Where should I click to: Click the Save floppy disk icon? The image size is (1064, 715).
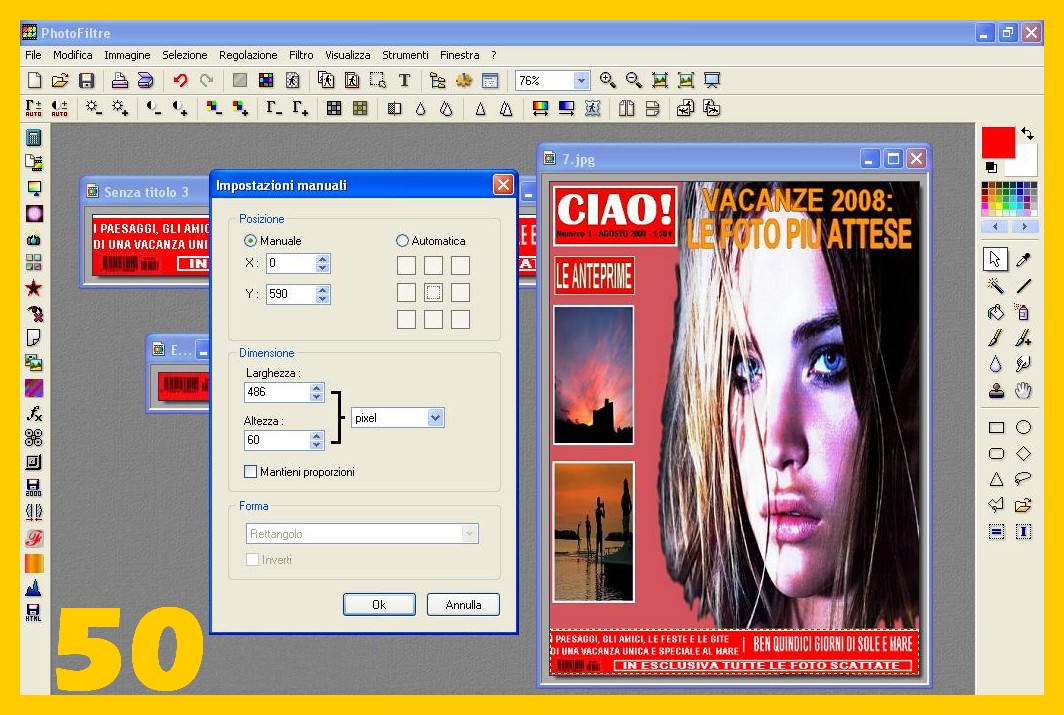pos(87,81)
